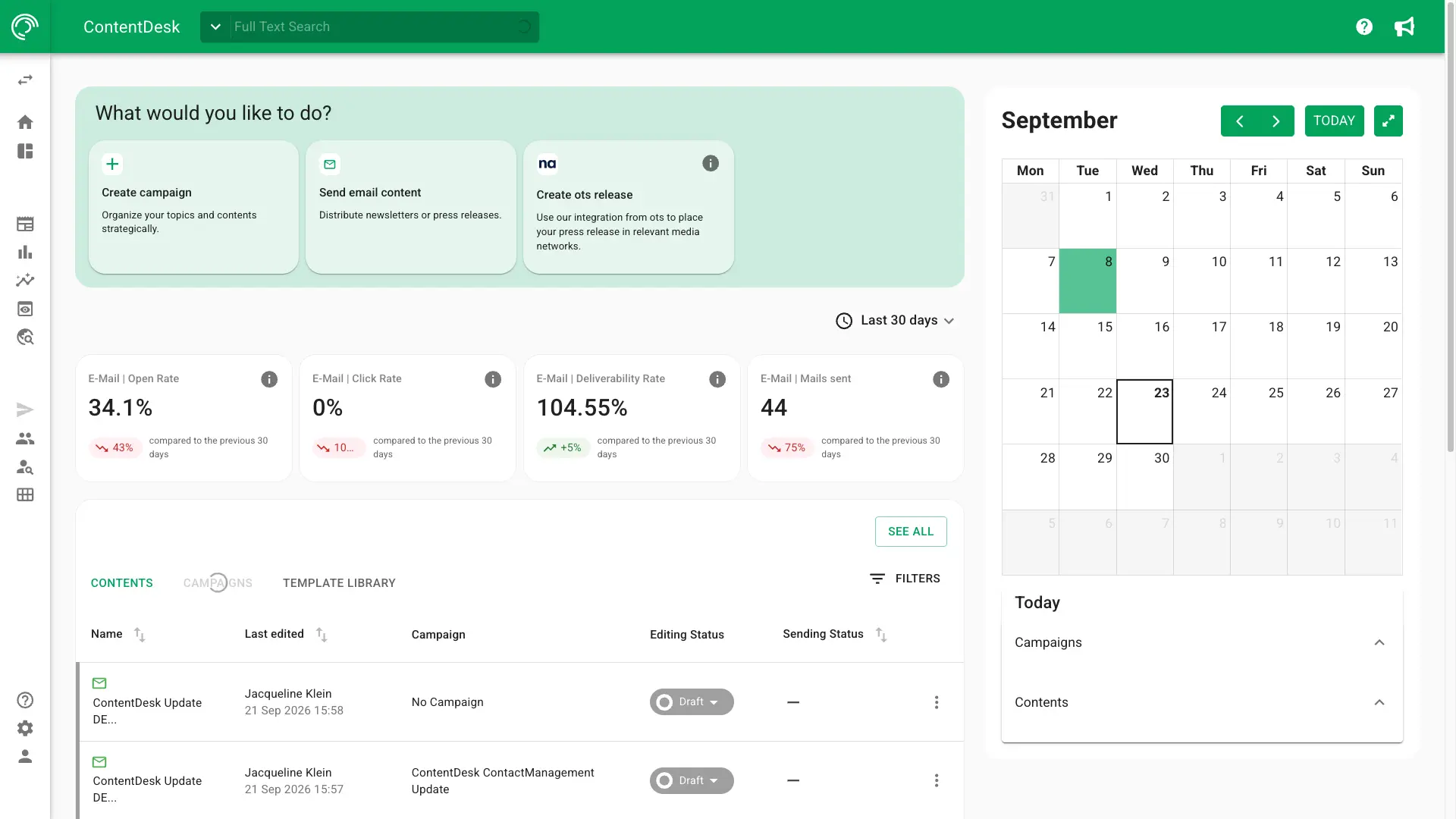Click the ContentDesk logo icon
Viewport: 1456px width, 819px height.
click(x=25, y=27)
